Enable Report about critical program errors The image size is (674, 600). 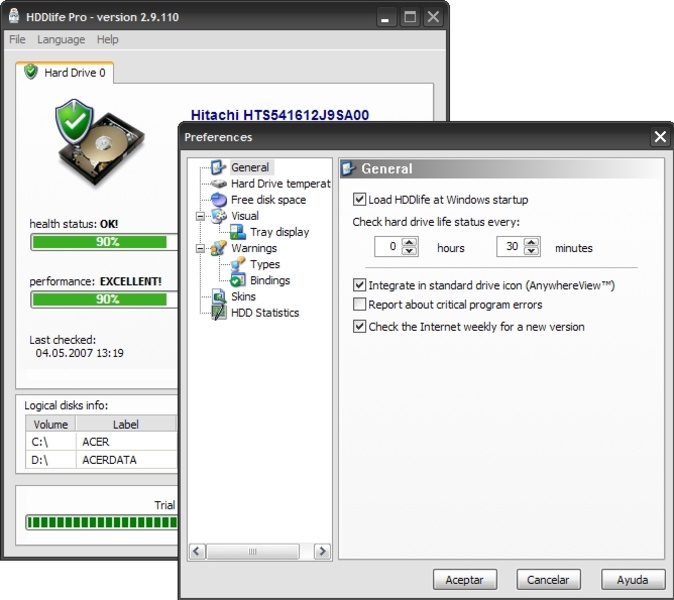pos(360,304)
